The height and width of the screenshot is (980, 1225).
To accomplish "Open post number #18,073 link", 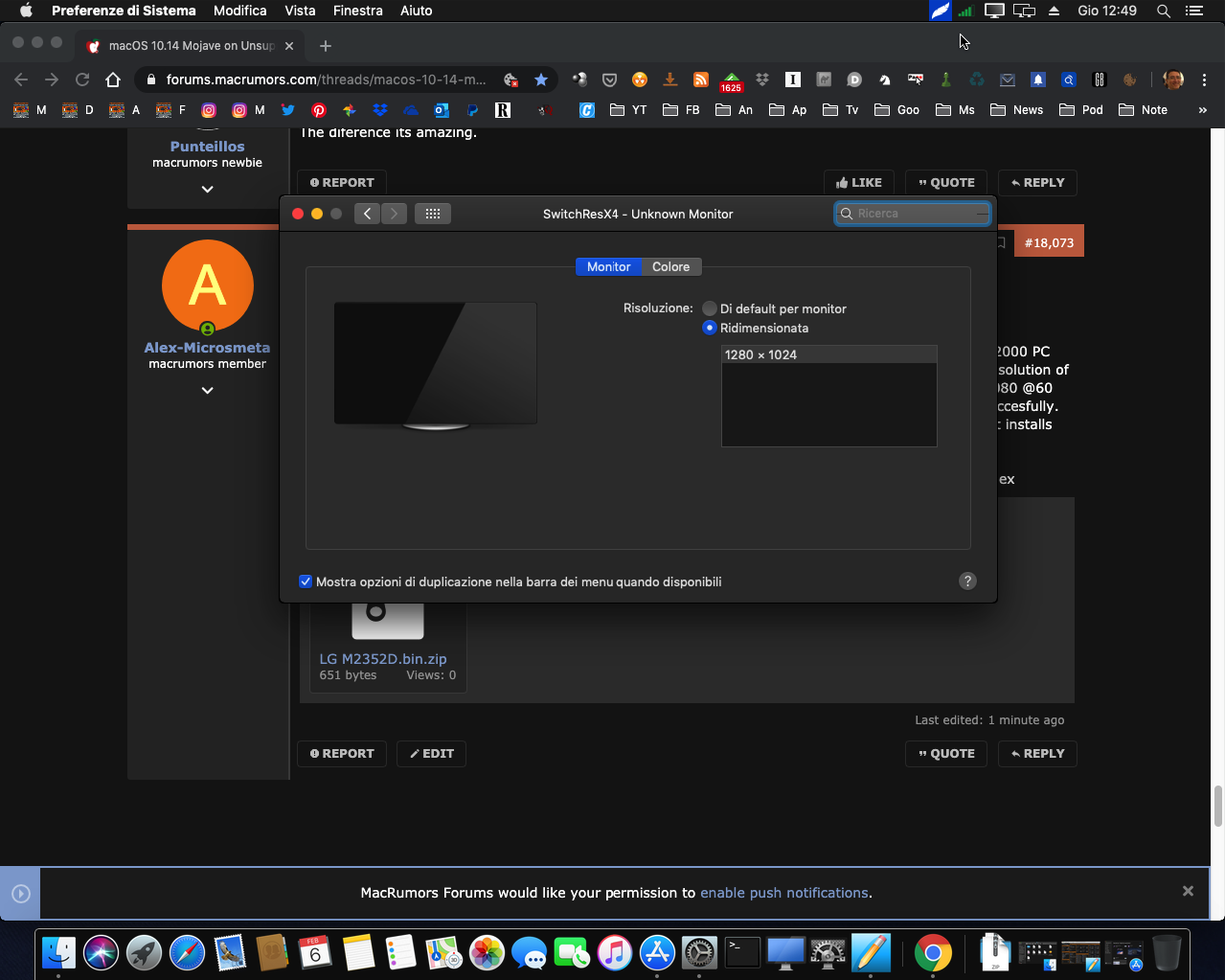I will point(1049,242).
